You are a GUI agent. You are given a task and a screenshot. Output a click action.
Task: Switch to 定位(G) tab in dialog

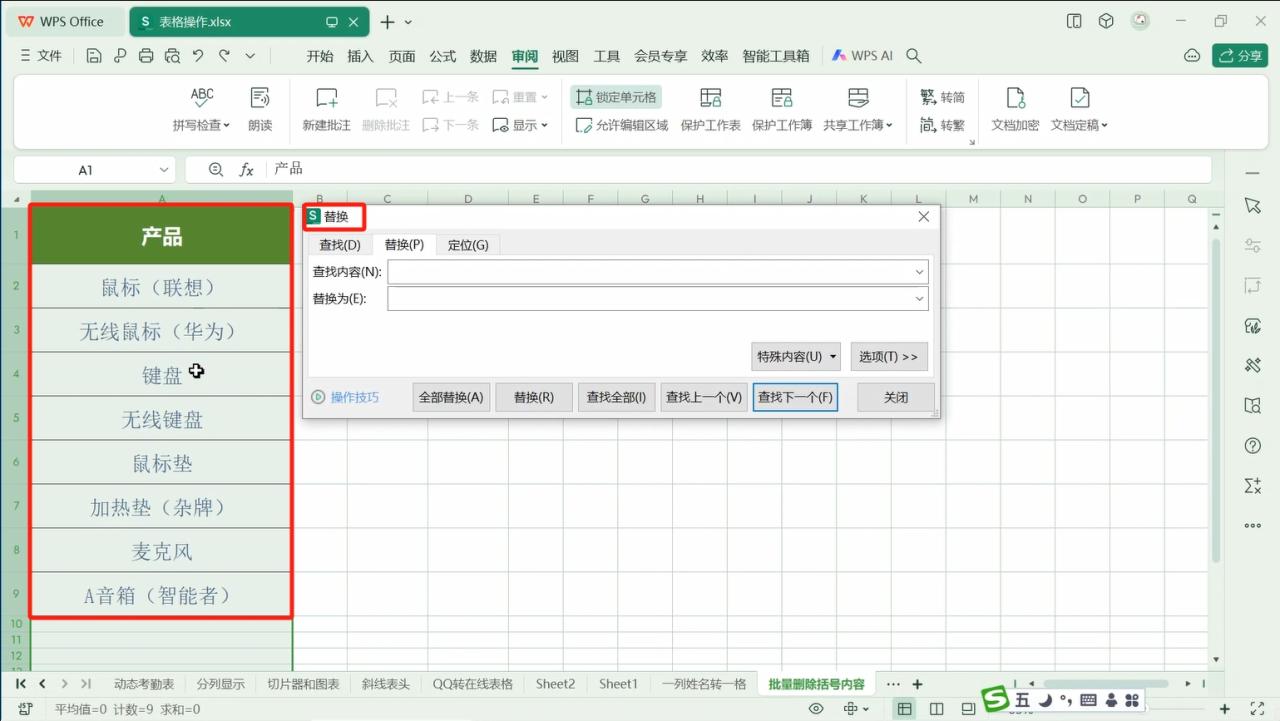coord(468,245)
